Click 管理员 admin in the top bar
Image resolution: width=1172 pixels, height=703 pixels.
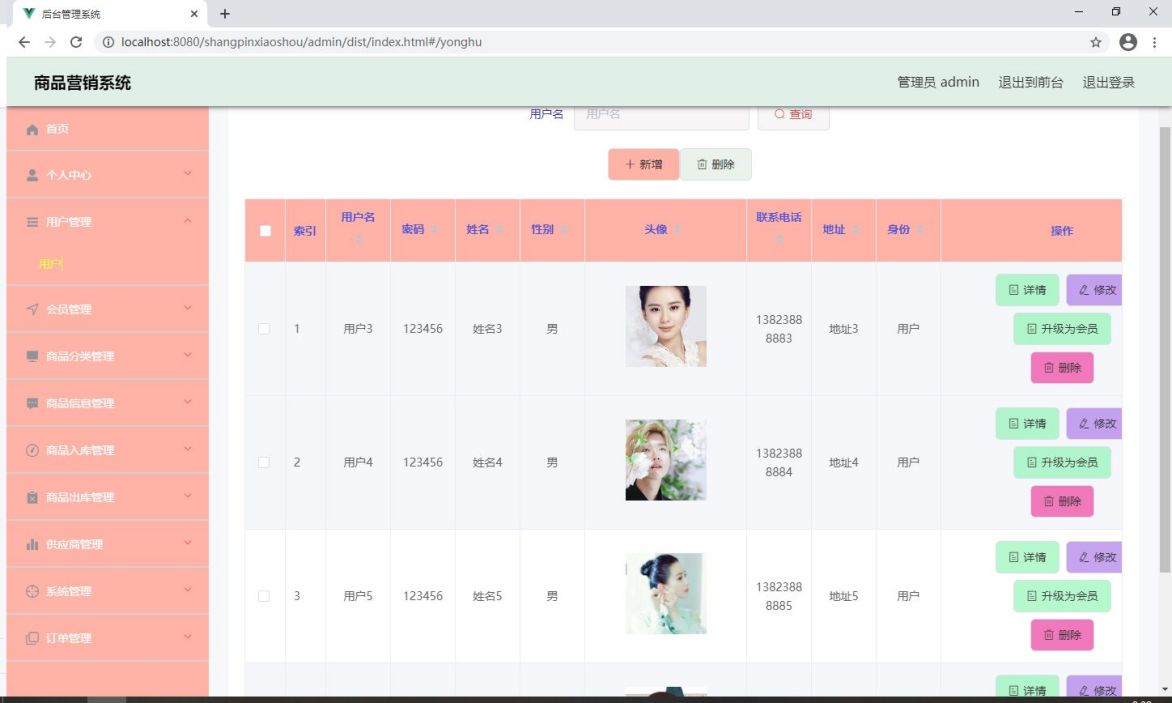[x=938, y=82]
